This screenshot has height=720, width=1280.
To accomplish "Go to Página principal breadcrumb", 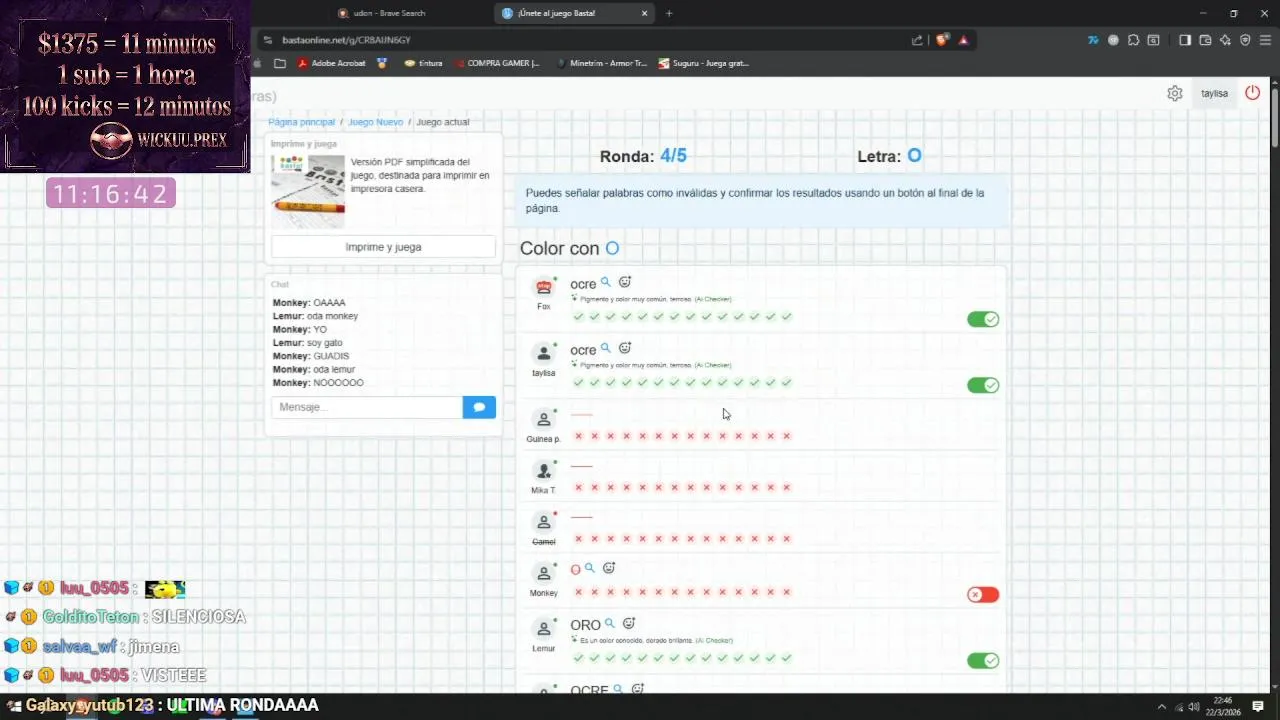I will [x=301, y=122].
